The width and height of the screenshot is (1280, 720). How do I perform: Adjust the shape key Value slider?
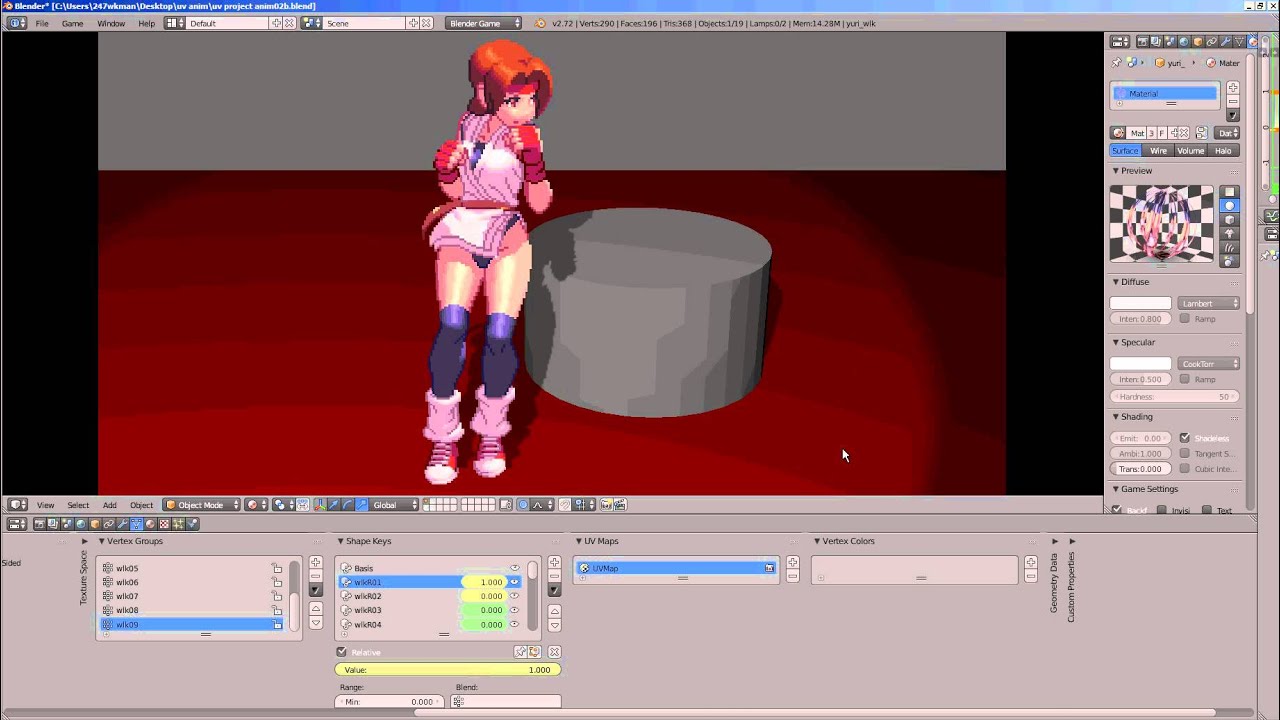click(x=448, y=669)
